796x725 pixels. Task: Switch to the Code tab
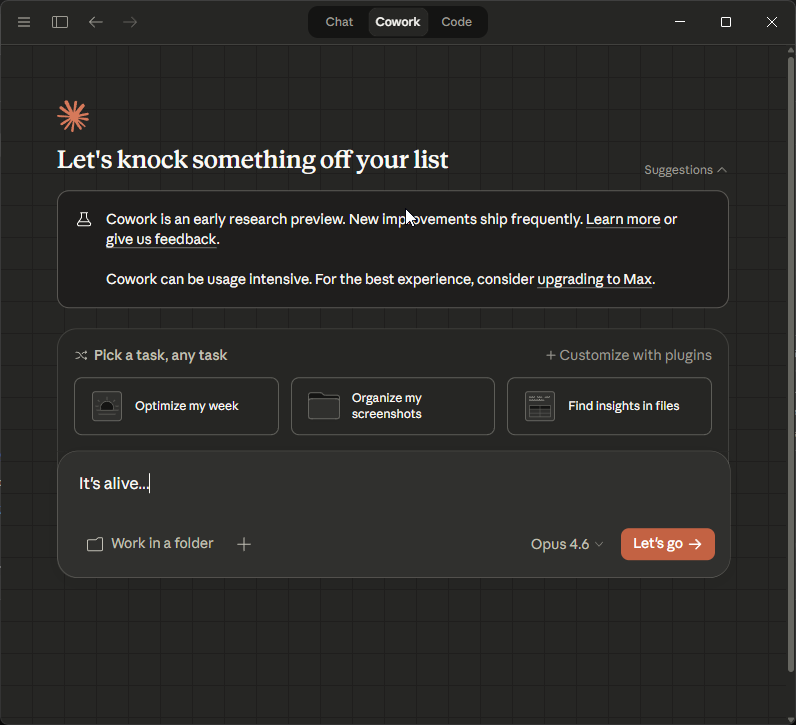coord(456,22)
